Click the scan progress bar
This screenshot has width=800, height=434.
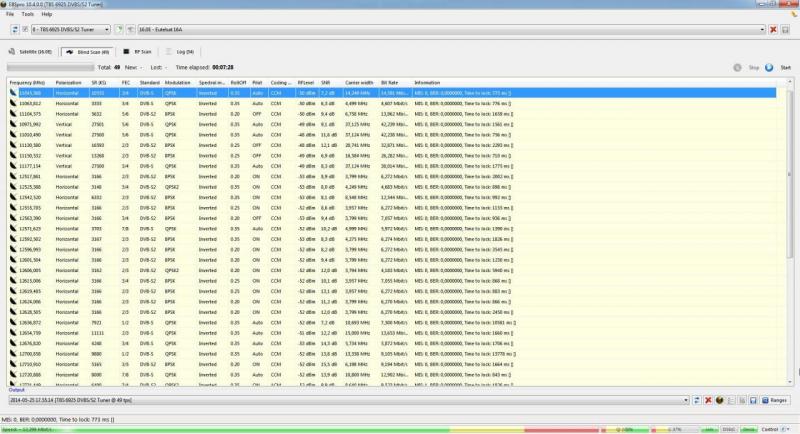(x=51, y=67)
